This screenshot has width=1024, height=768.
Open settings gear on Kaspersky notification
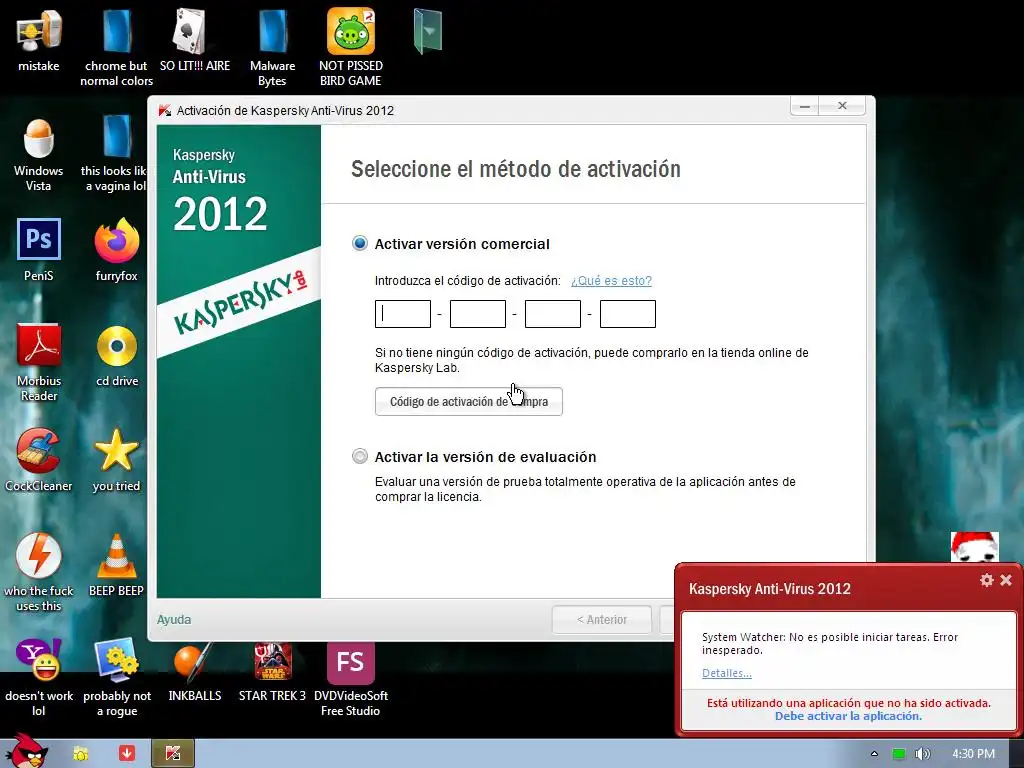[986, 580]
